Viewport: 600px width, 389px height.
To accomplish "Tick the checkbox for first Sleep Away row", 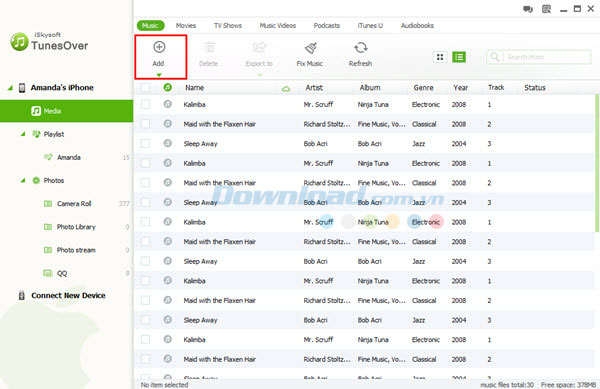I will coord(145,143).
